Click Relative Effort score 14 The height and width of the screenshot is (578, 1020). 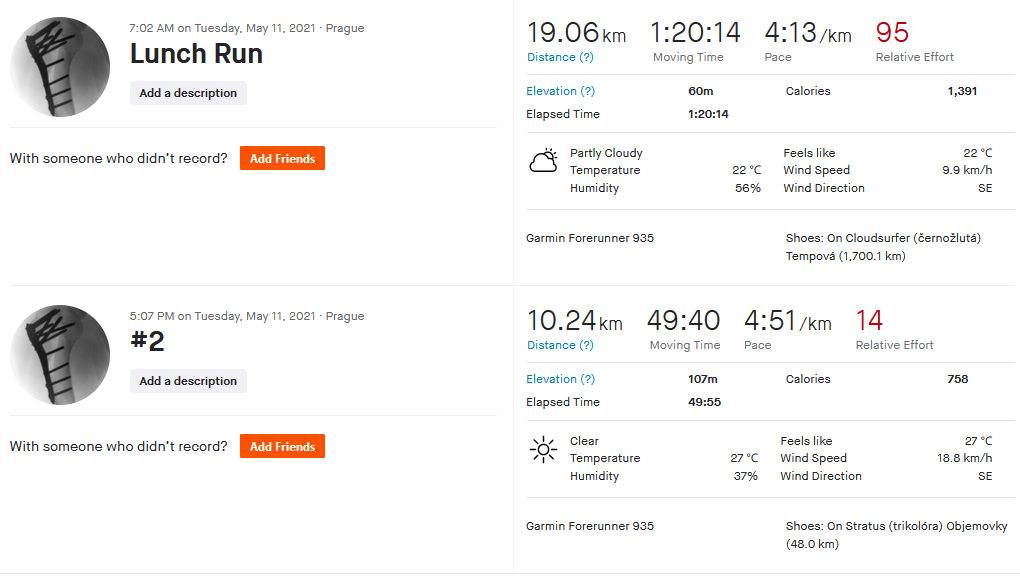pos(869,321)
